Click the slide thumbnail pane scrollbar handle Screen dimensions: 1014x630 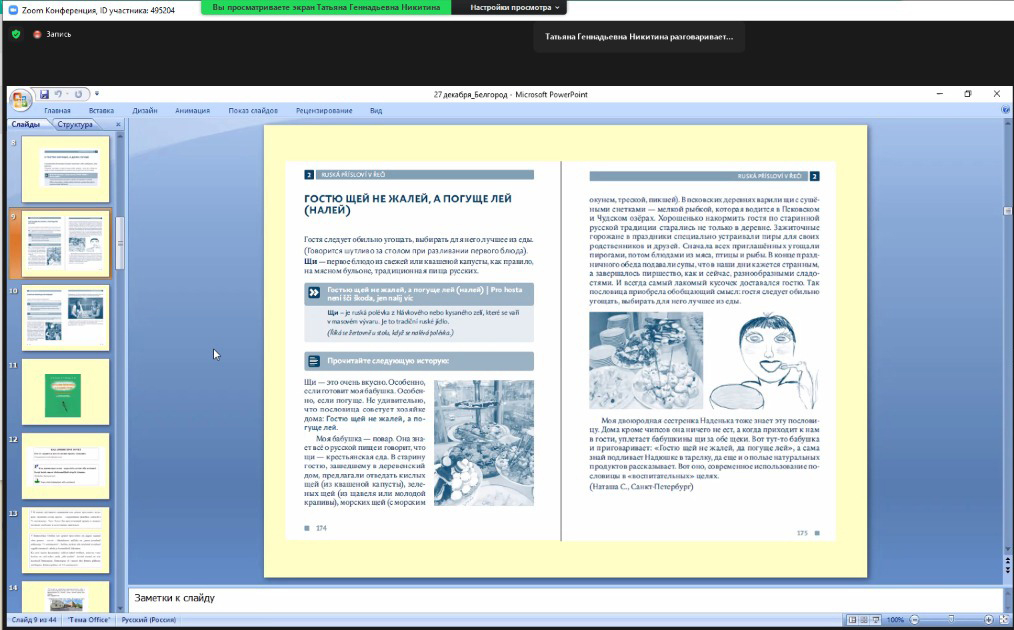coord(120,243)
